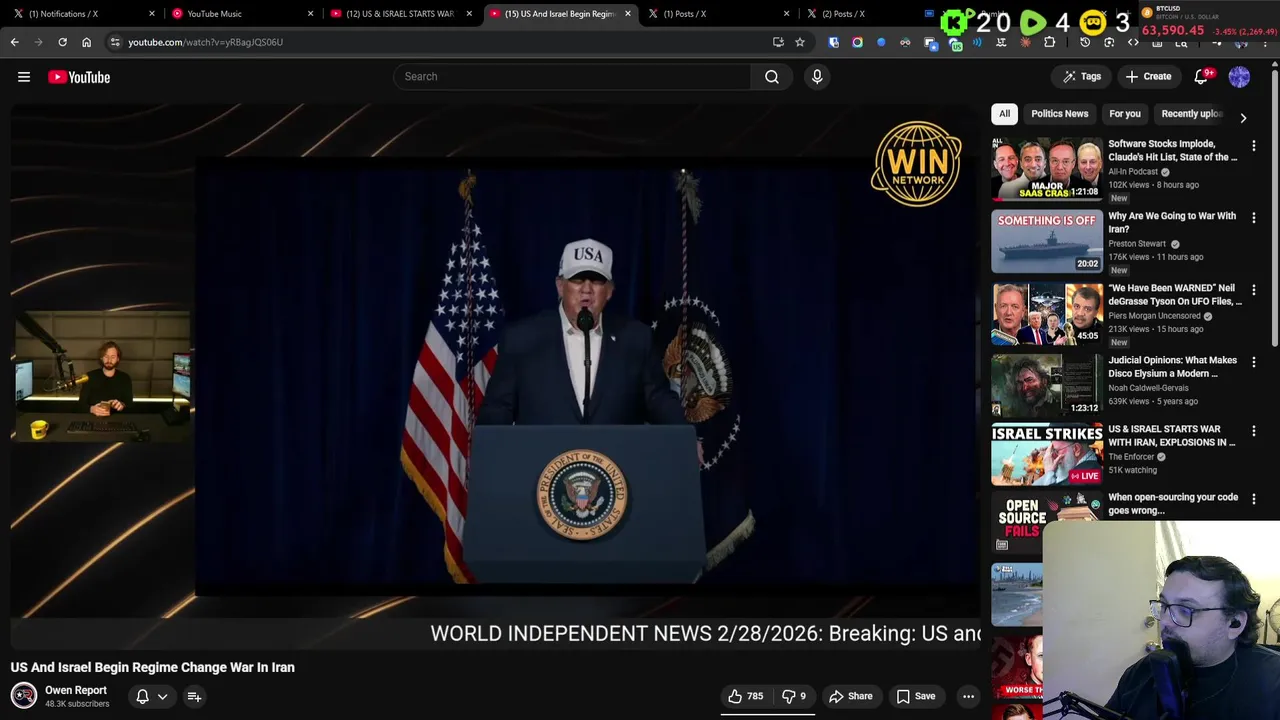This screenshot has height=720, width=1280.
Task: Open the colorful ring extension icon
Action: 857,42
